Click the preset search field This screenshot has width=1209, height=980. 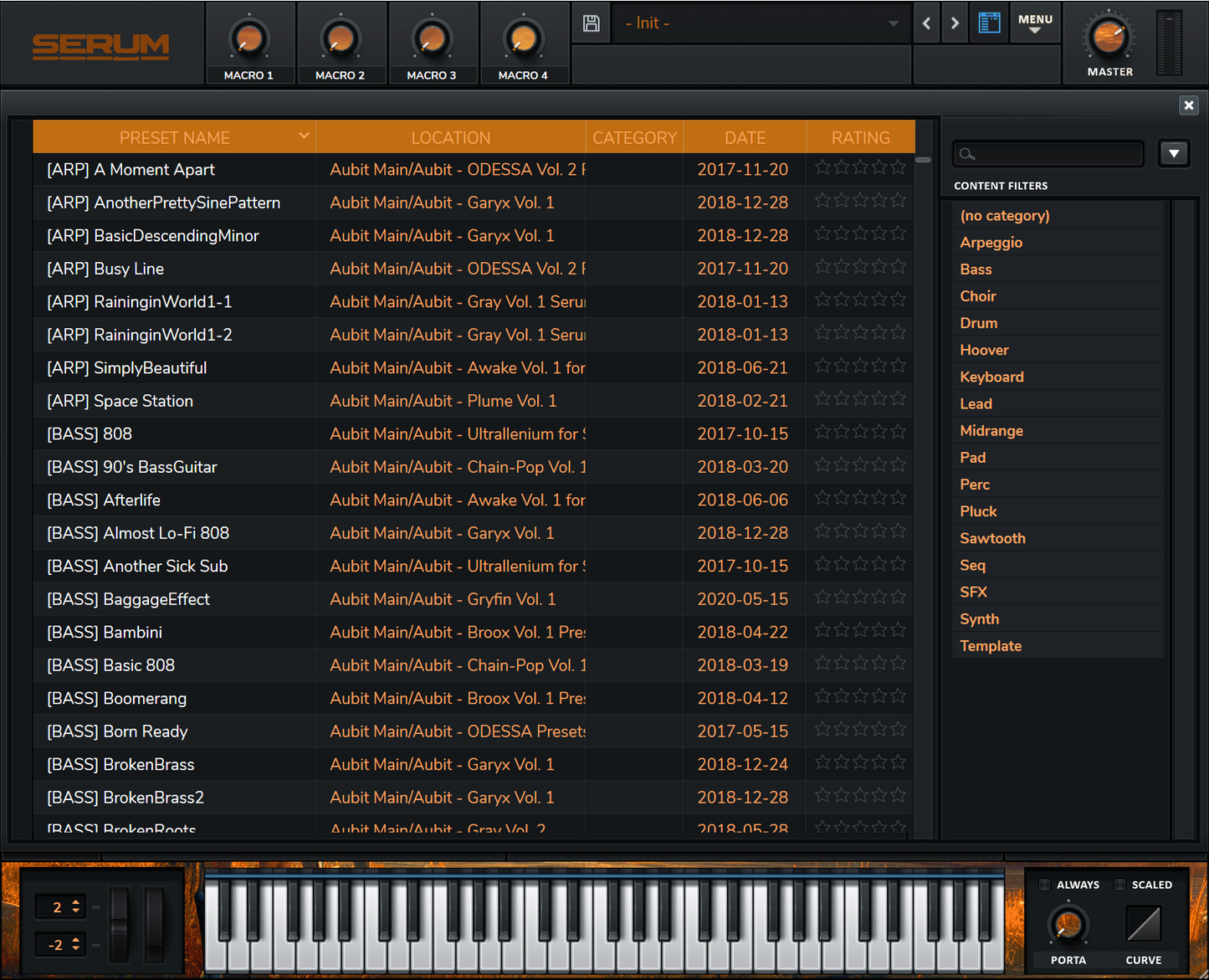1048,154
